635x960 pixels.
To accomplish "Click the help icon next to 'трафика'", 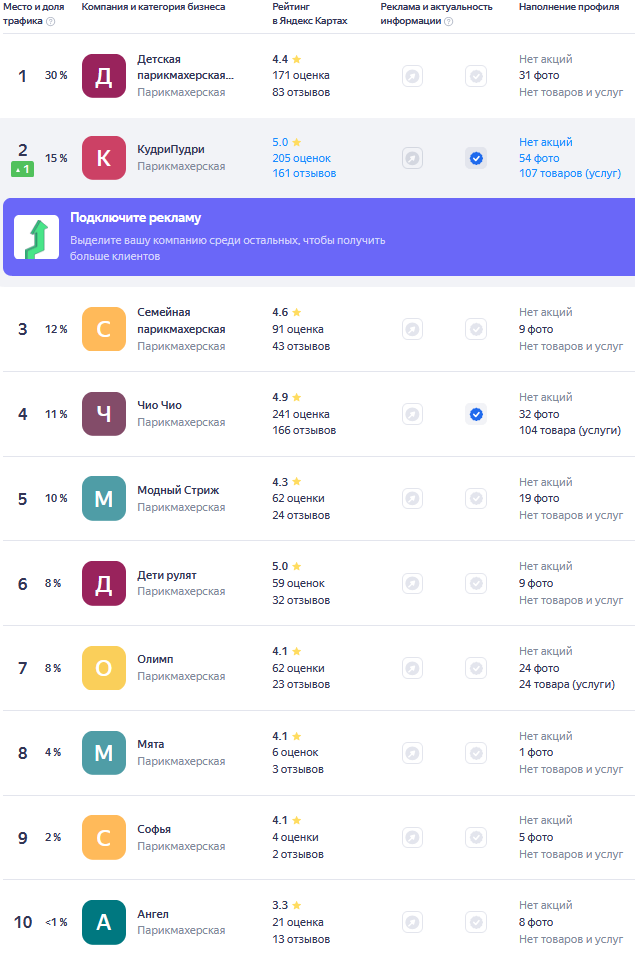I will tap(51, 21).
